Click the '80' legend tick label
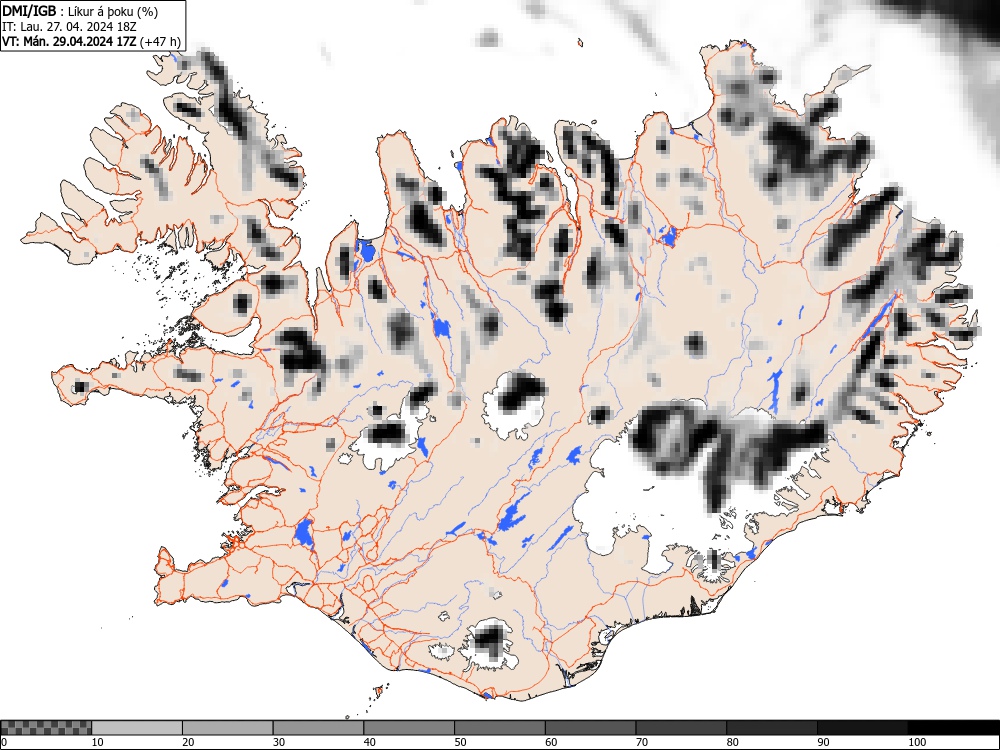Viewport: 1000px width, 750px height. click(x=732, y=742)
